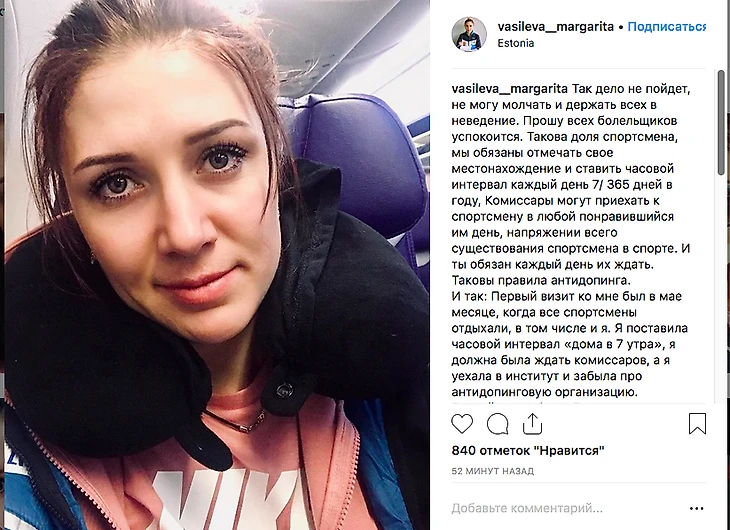Like the post with the heart icon
The height and width of the screenshot is (530, 730).
click(x=462, y=424)
